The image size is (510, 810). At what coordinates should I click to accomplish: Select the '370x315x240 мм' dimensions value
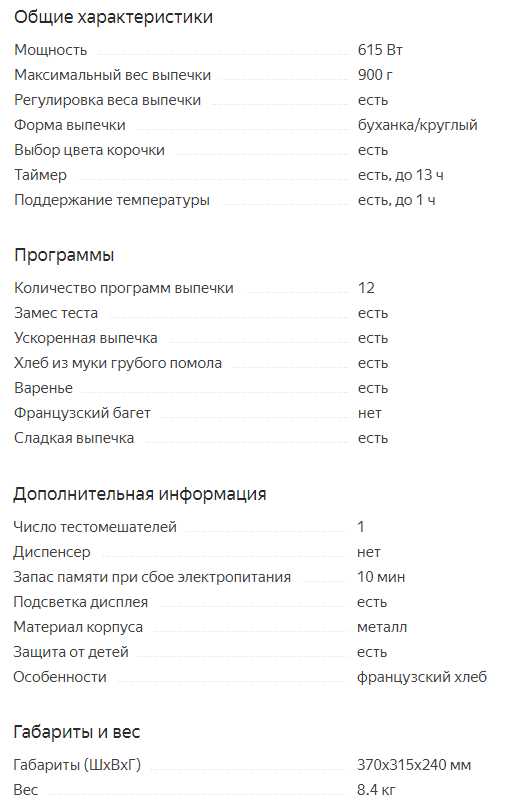click(414, 765)
